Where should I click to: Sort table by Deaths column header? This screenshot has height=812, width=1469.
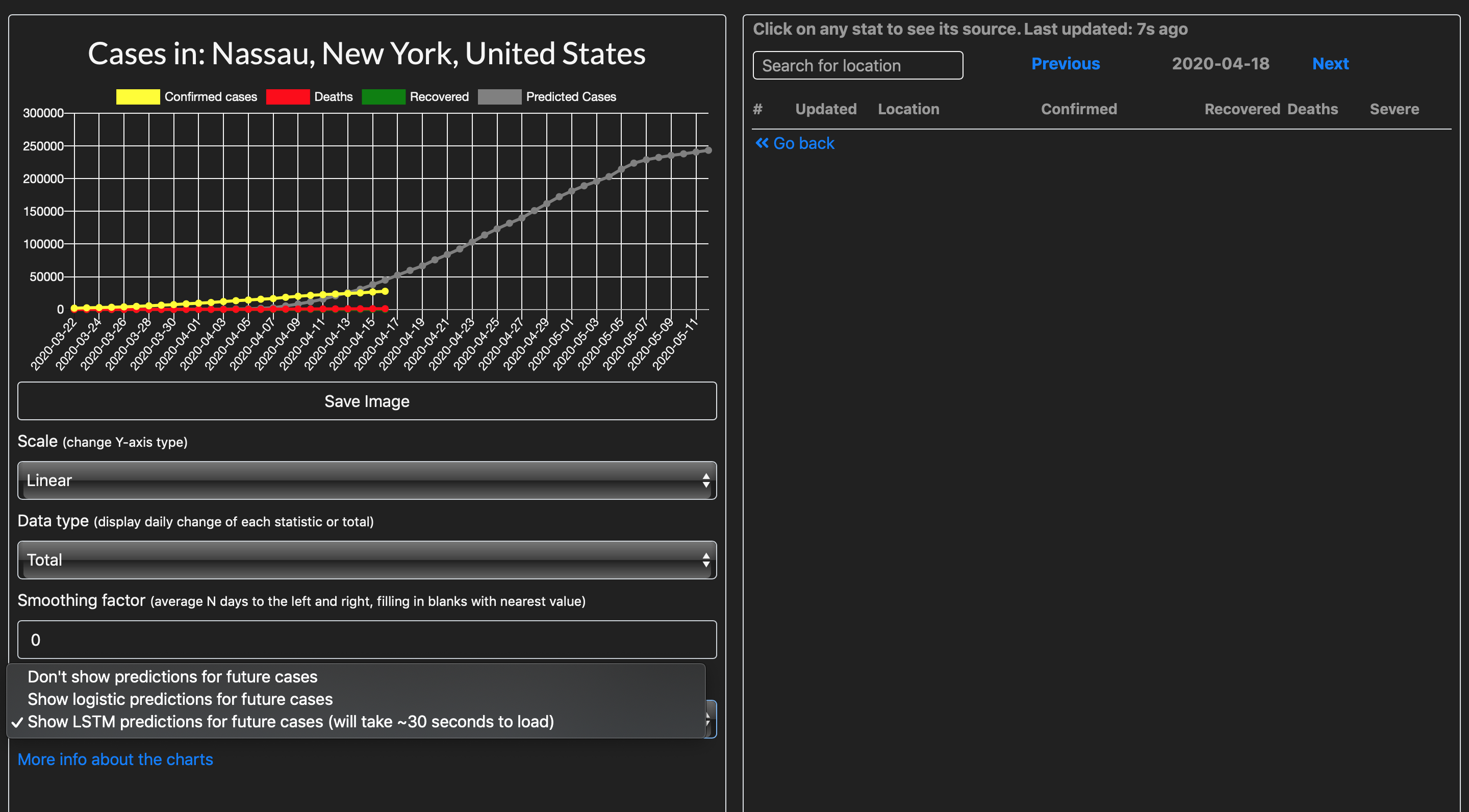[x=1312, y=109]
